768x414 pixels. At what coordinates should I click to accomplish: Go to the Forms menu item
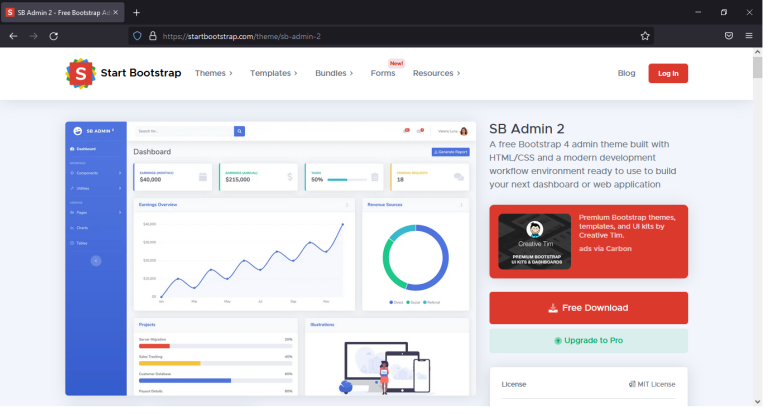pos(382,73)
